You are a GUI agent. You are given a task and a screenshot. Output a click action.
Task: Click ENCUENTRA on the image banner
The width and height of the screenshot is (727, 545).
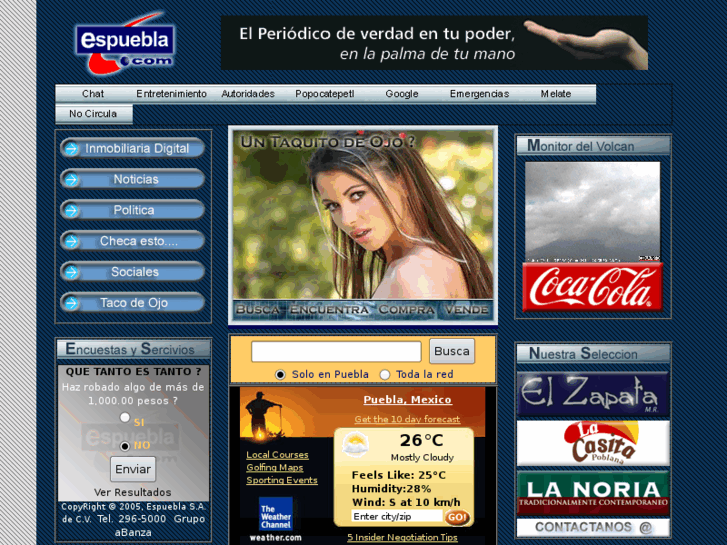pos(329,309)
